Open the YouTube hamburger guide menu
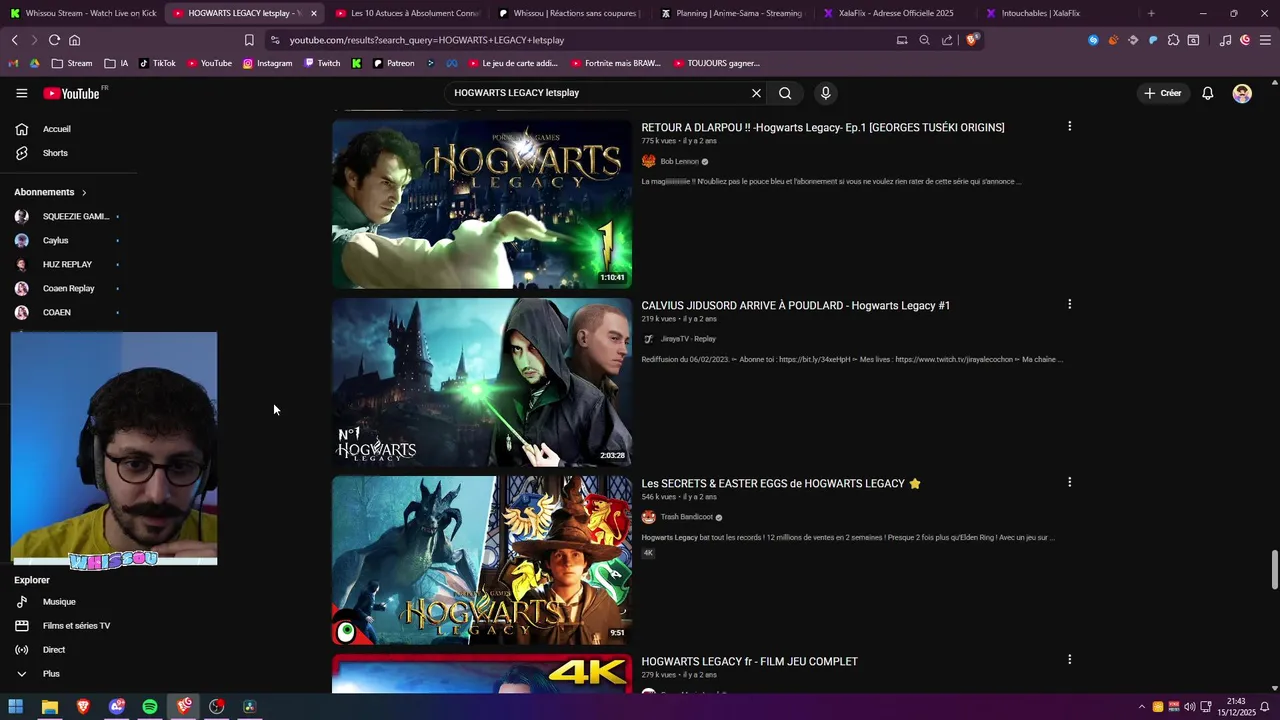1280x720 pixels. pos(22,93)
